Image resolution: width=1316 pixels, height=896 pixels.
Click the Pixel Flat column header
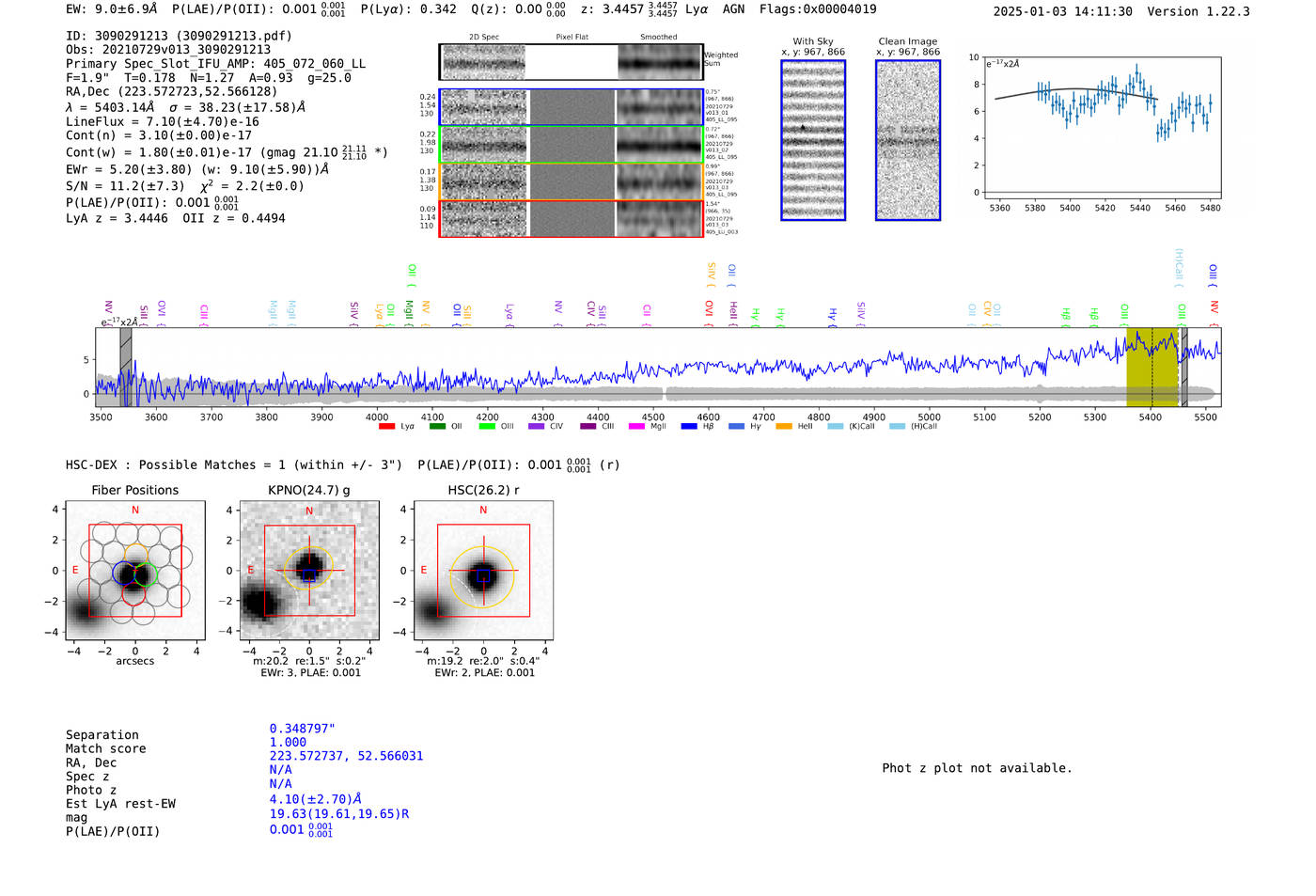coord(572,37)
